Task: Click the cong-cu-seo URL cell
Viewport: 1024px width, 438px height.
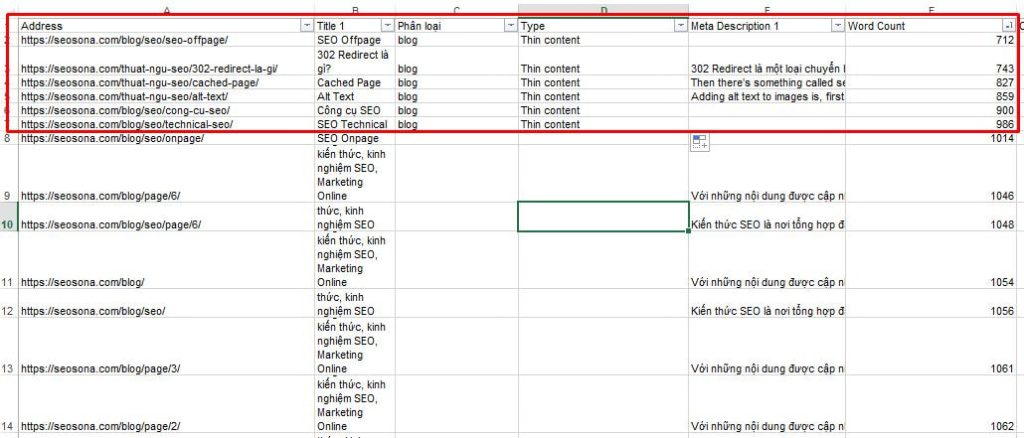Action: pos(166,110)
